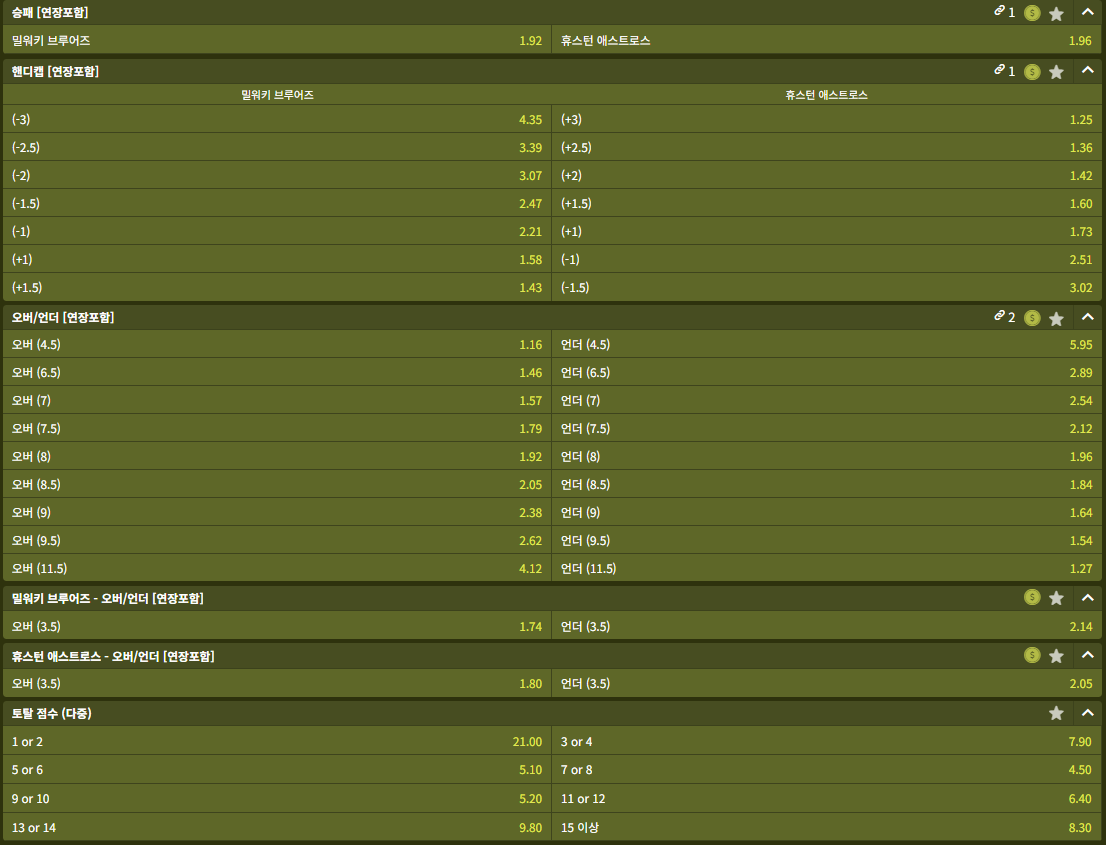Choose 밀워키 handicap (-1) at 2.21
This screenshot has width=1106, height=845.
[277, 231]
